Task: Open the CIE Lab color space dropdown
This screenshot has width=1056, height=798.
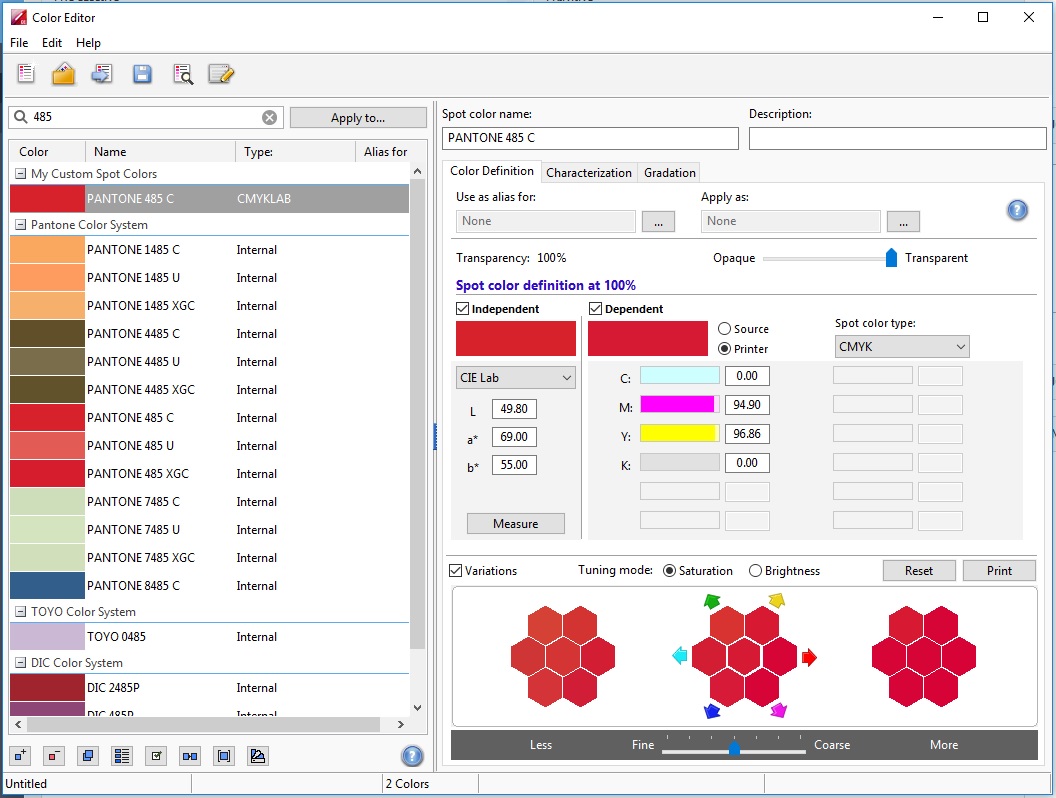Action: click(516, 378)
